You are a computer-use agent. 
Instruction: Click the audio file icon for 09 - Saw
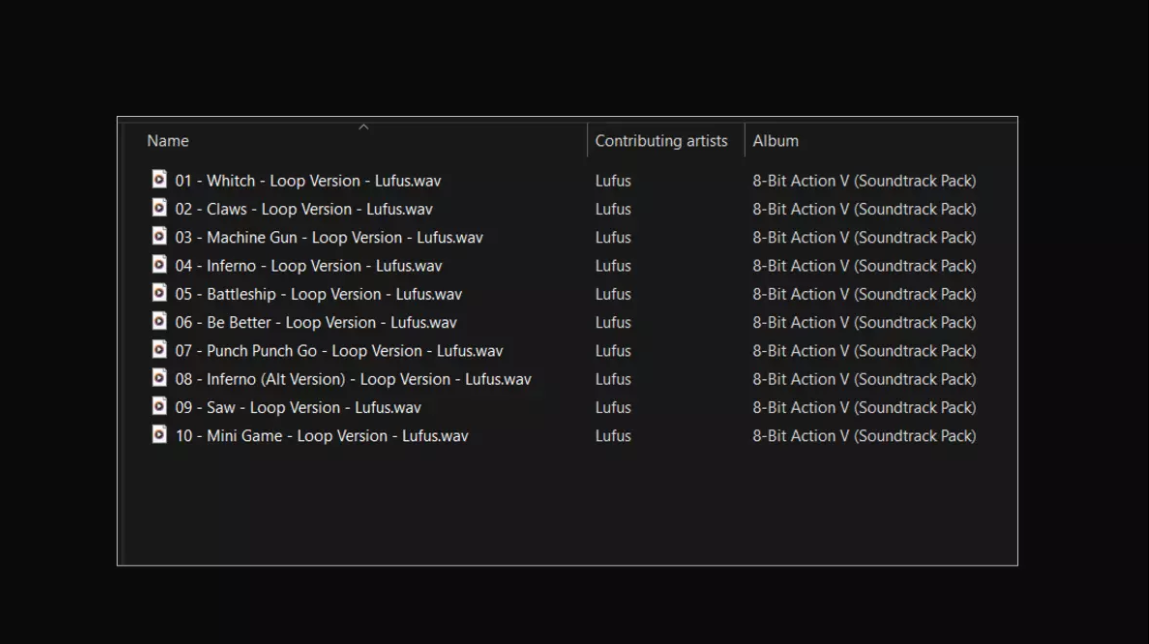pyautogui.click(x=159, y=406)
